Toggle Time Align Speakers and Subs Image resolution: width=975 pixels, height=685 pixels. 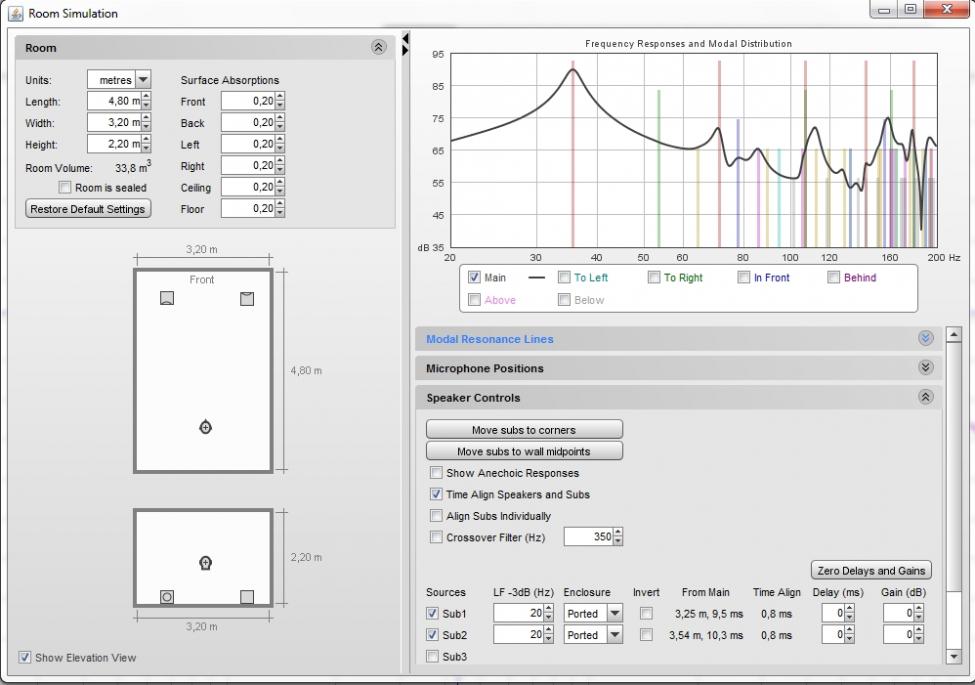[436, 495]
